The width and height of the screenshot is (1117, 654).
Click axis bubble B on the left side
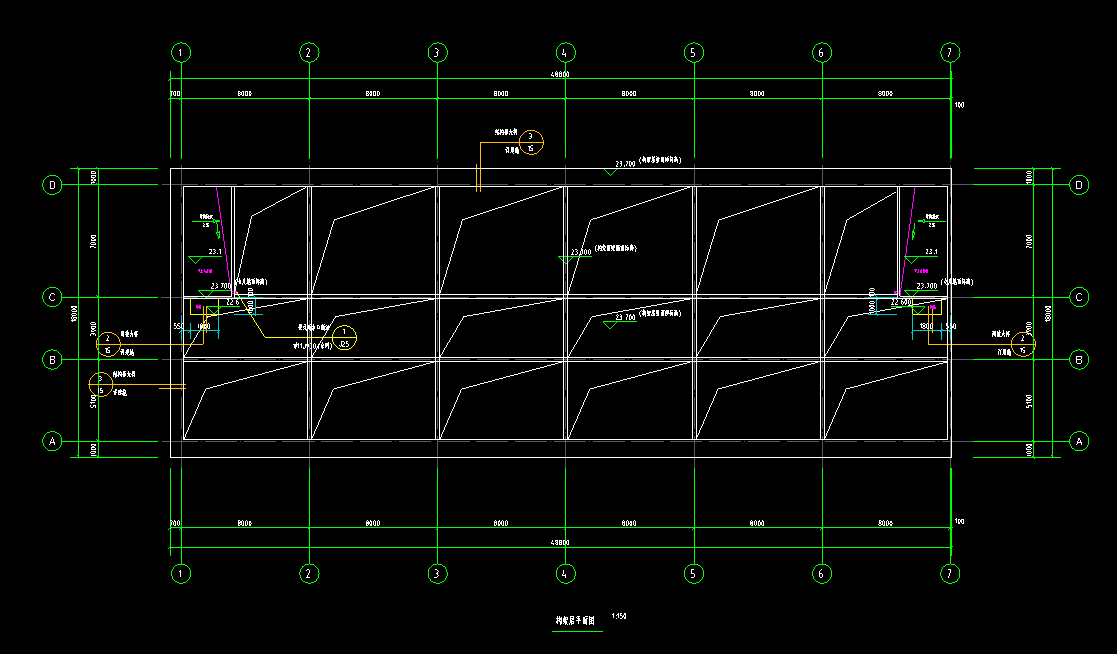pos(50,359)
